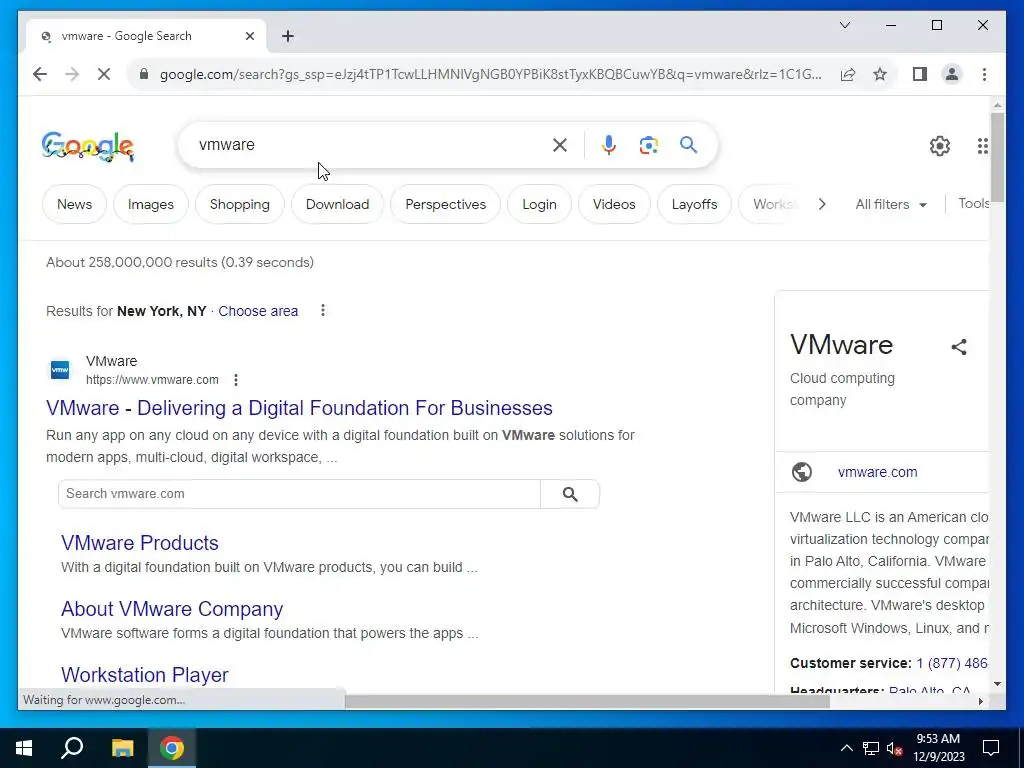The image size is (1024, 768).
Task: Open the taskbar clock and date
Action: click(938, 748)
